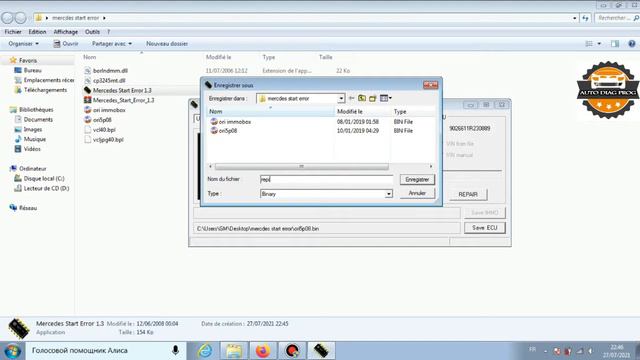
Task: Open the Affichage menu
Action: point(66,32)
